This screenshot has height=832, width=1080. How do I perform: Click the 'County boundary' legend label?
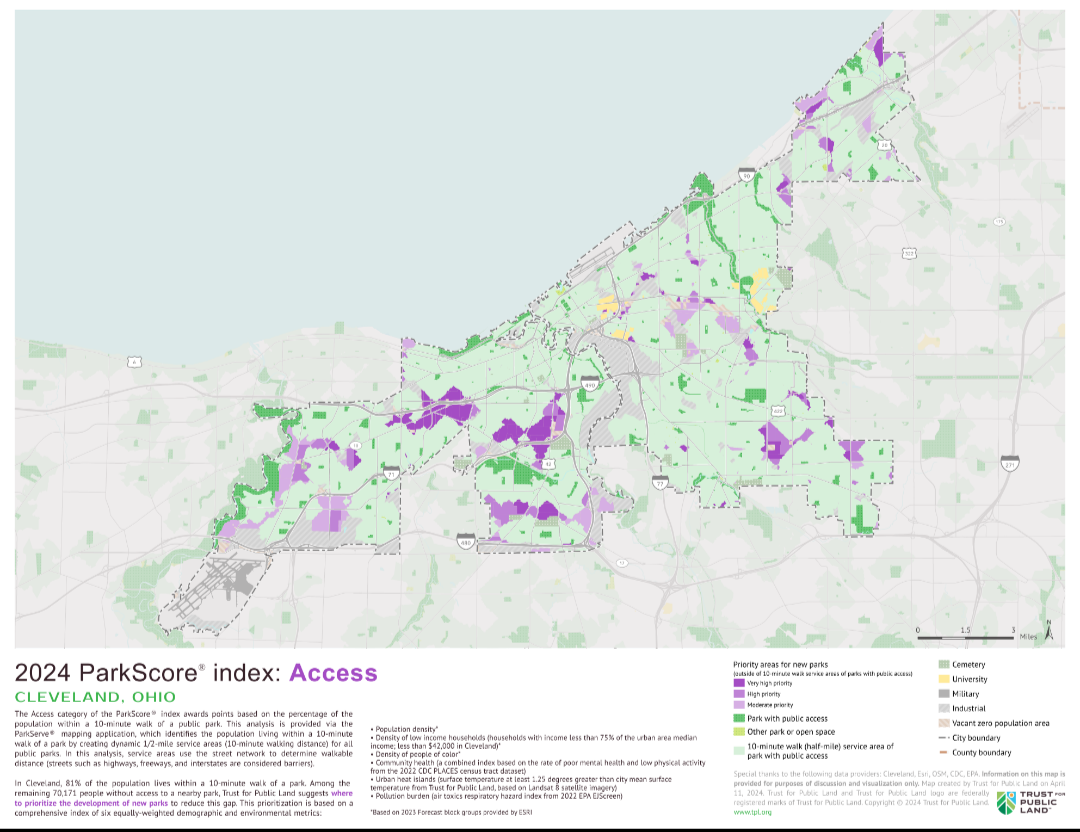[x=982, y=752]
